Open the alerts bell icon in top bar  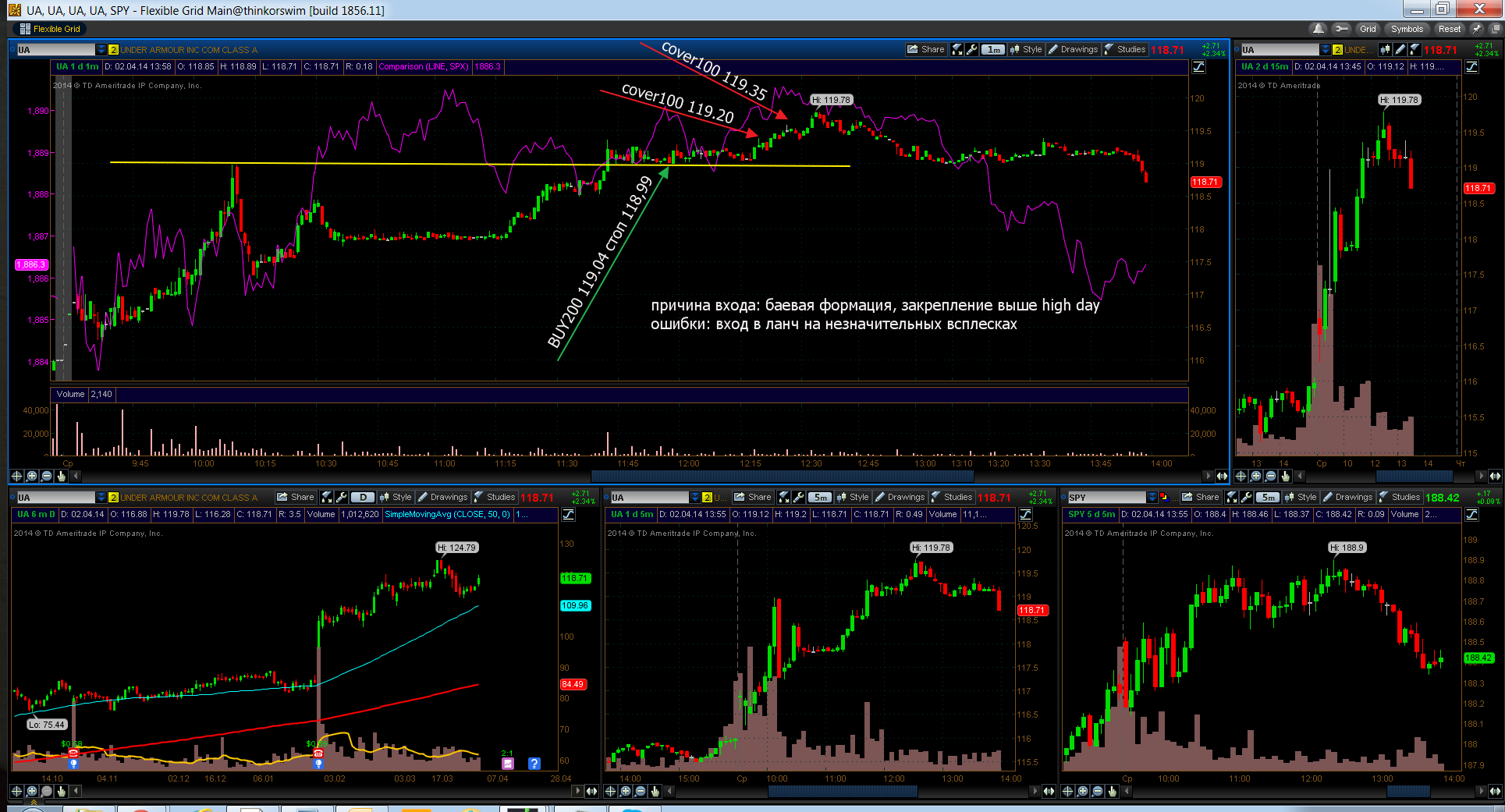(x=1319, y=29)
